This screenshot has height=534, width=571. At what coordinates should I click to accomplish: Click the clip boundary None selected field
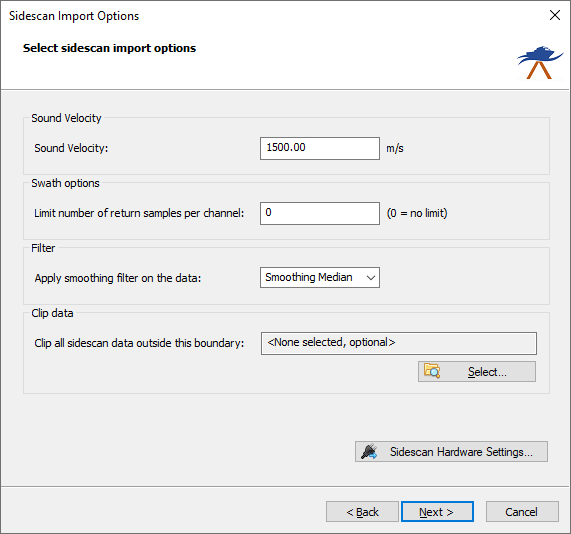click(399, 343)
